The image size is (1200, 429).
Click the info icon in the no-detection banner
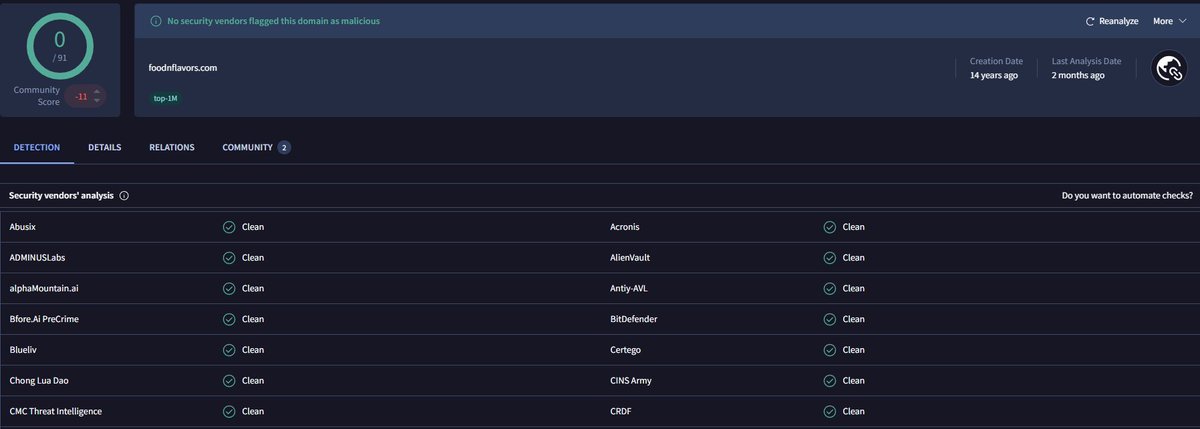tap(155, 21)
